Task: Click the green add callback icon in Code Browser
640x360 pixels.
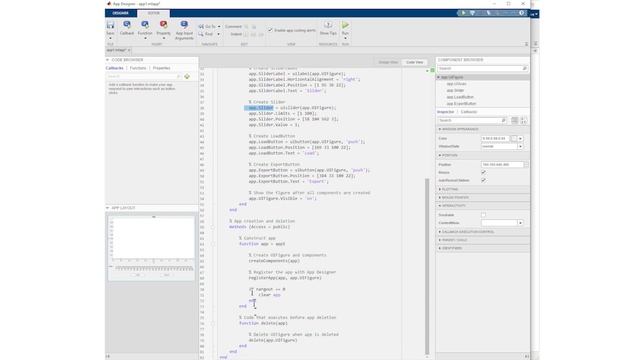Action: coord(187,76)
